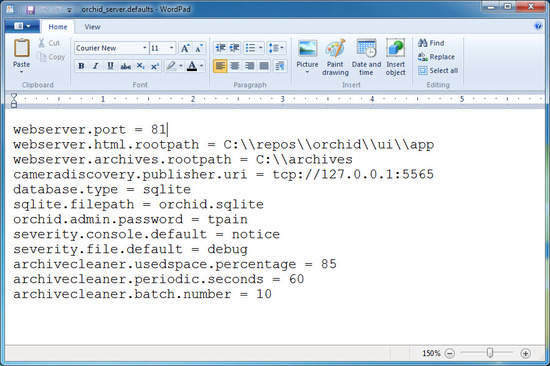Screen dimensions: 550x366
Task: Open the bullet list style dropdown
Action: tap(260, 48)
